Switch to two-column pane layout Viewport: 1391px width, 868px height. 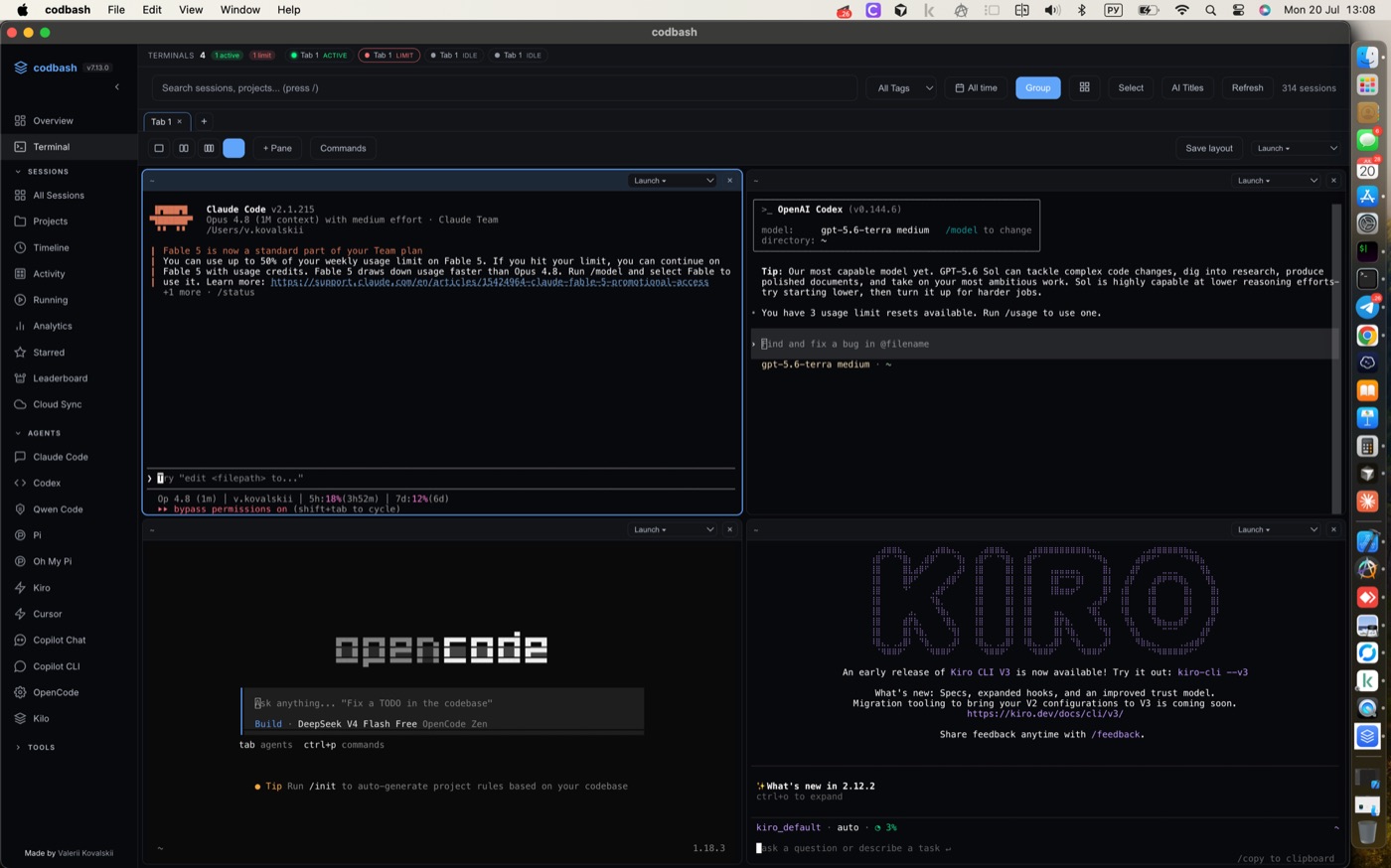click(x=184, y=148)
